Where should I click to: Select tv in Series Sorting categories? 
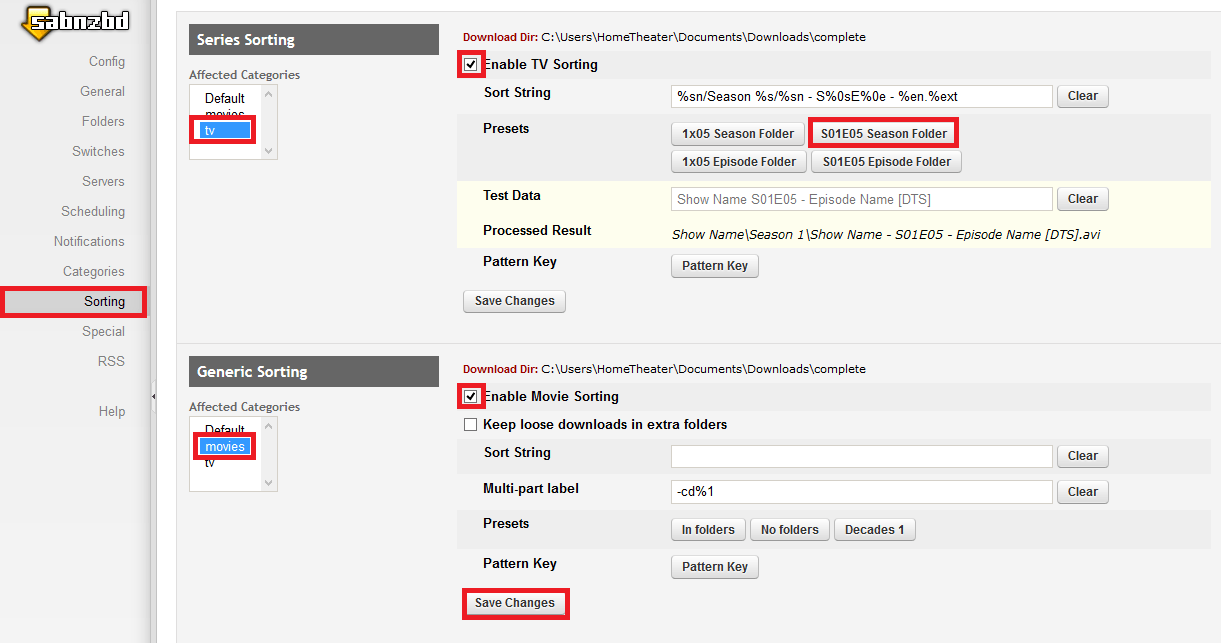click(225, 130)
